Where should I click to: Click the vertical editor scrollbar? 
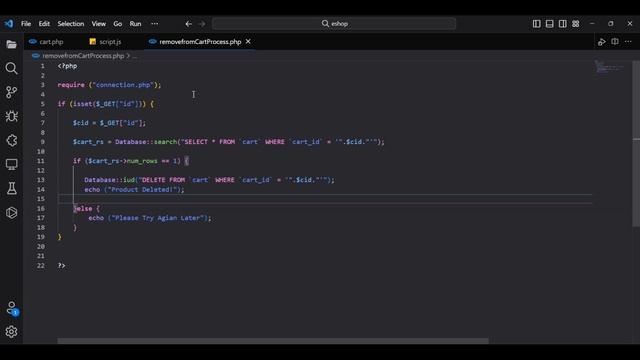coord(636,143)
